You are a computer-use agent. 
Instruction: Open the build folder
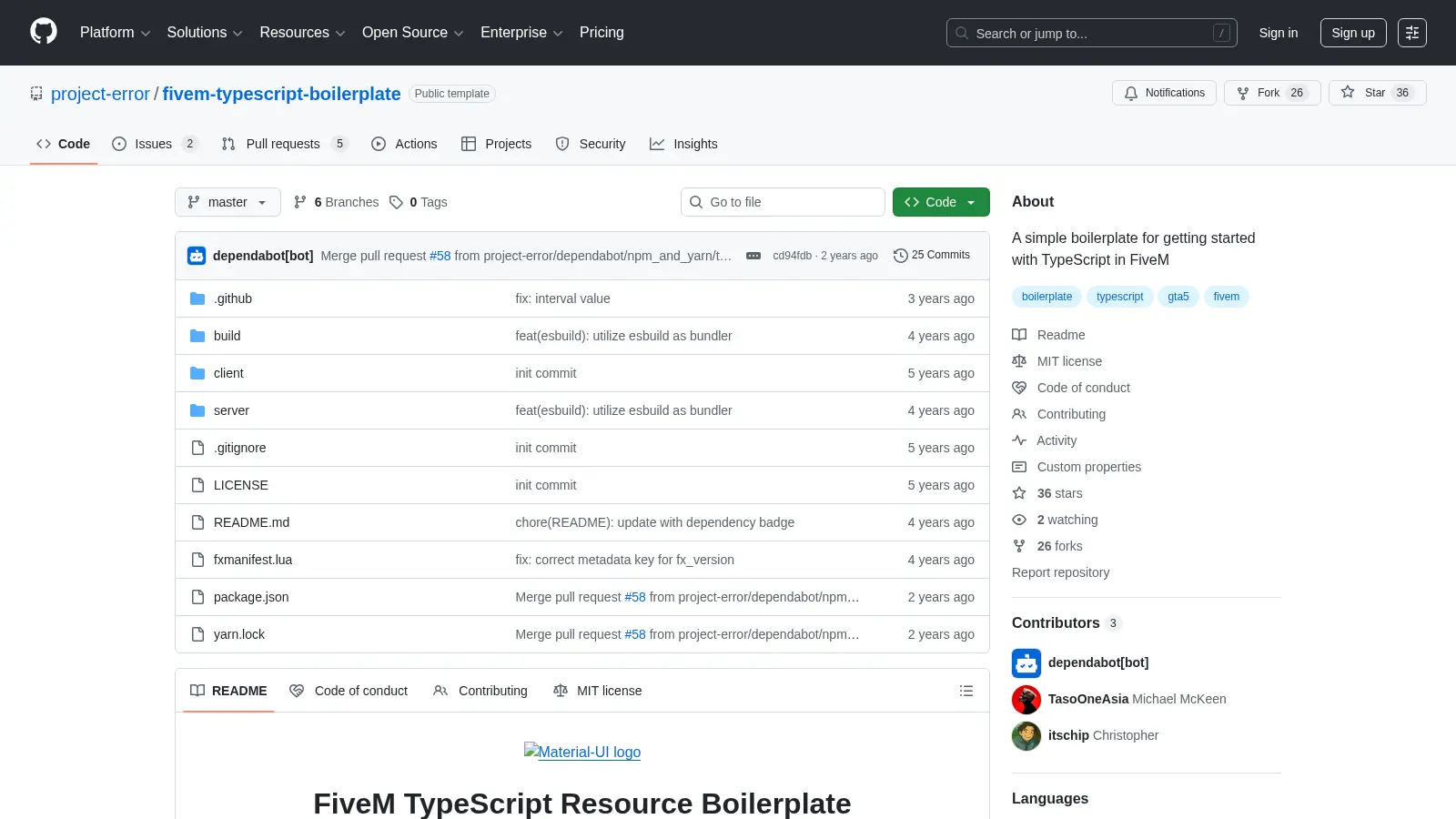(x=227, y=336)
